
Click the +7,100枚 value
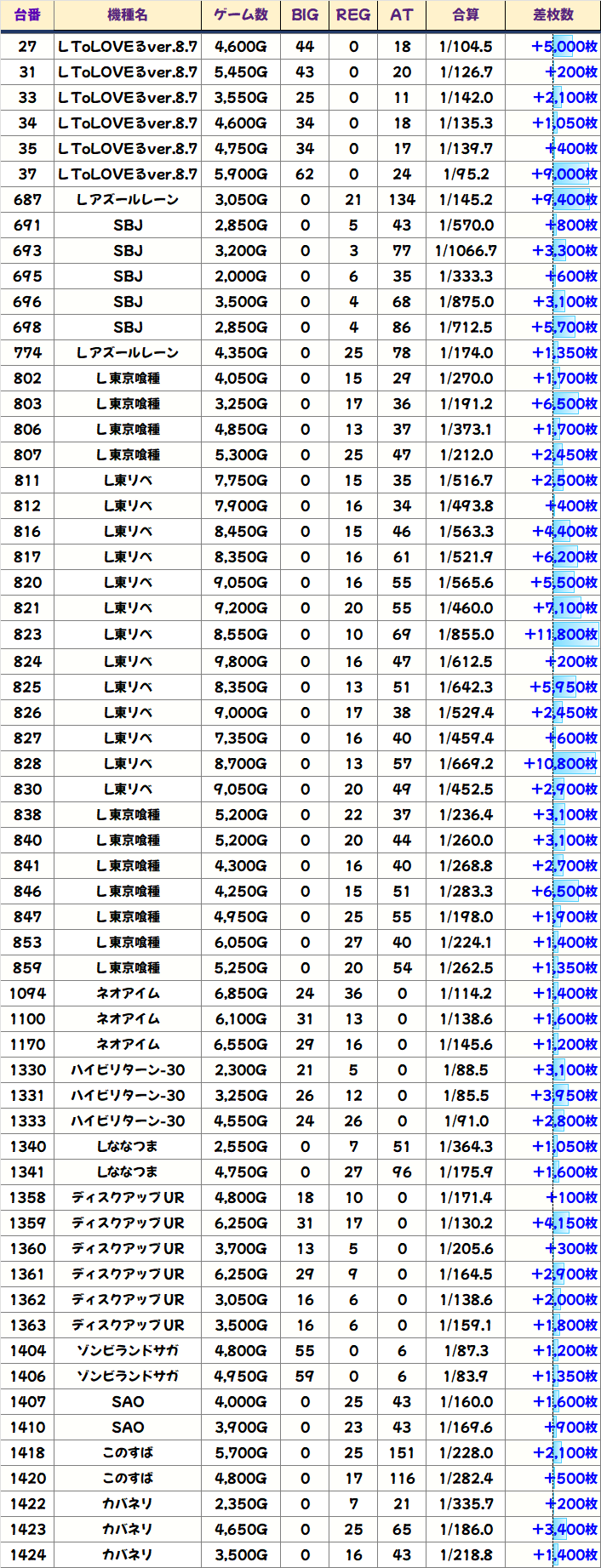[565, 608]
